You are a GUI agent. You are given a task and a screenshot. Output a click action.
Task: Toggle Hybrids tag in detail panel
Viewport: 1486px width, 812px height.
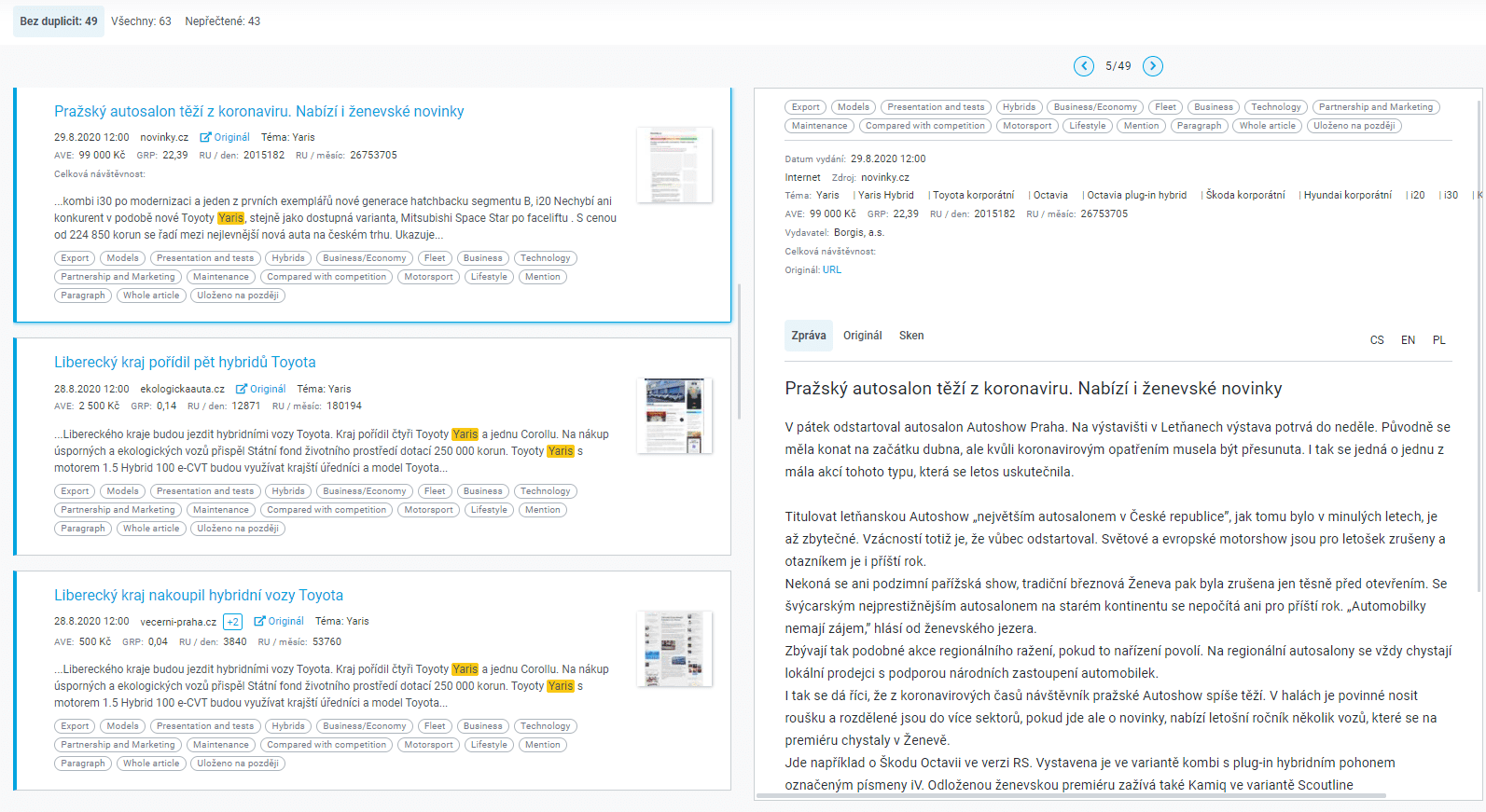pos(1020,107)
